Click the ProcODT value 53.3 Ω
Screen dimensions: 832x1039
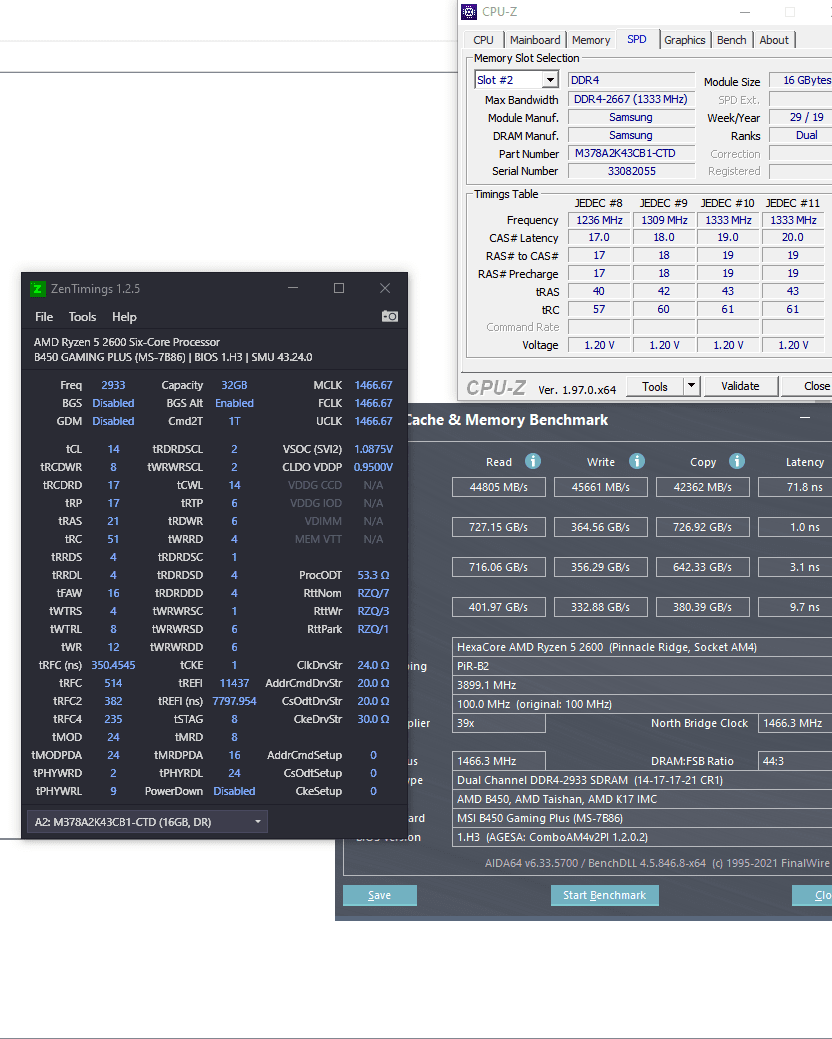coord(374,575)
